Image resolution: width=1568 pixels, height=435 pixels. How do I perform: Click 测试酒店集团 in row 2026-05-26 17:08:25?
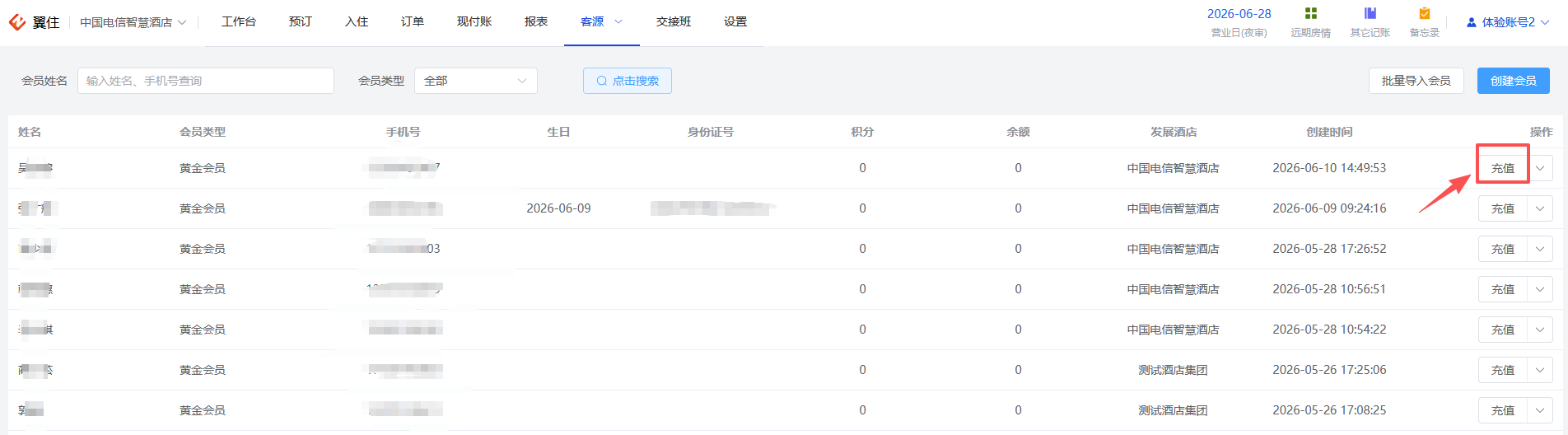[1174, 410]
